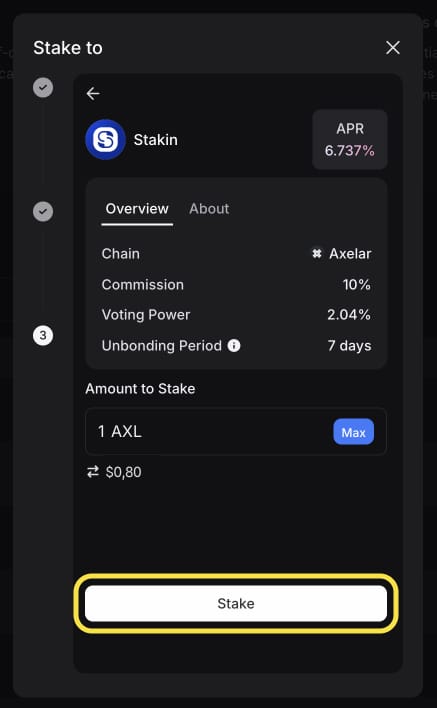Click the Axelar chain name
The image size is (437, 708).
pyautogui.click(x=350, y=253)
